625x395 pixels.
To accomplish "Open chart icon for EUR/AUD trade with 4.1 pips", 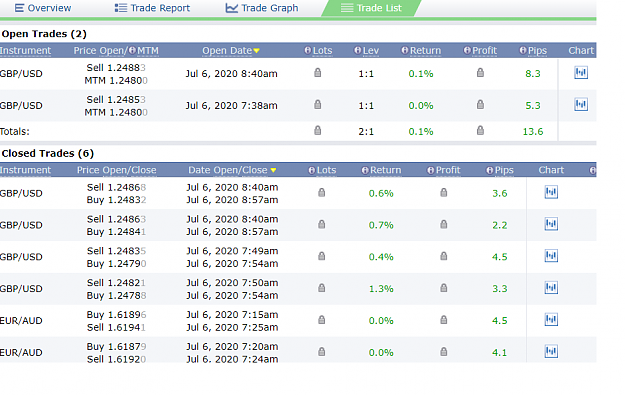I will click(x=551, y=352).
